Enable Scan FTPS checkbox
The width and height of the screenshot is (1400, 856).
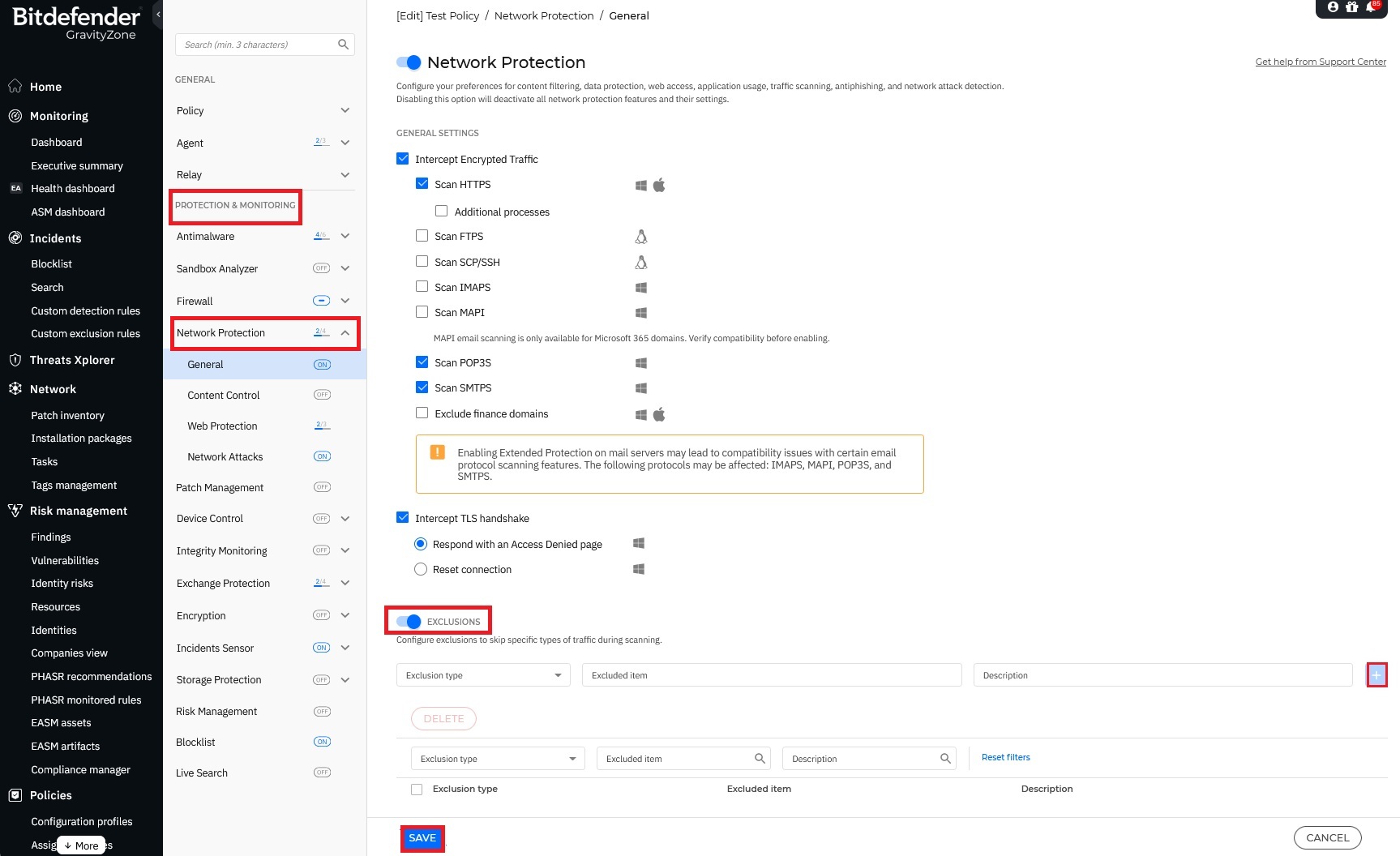pos(422,235)
